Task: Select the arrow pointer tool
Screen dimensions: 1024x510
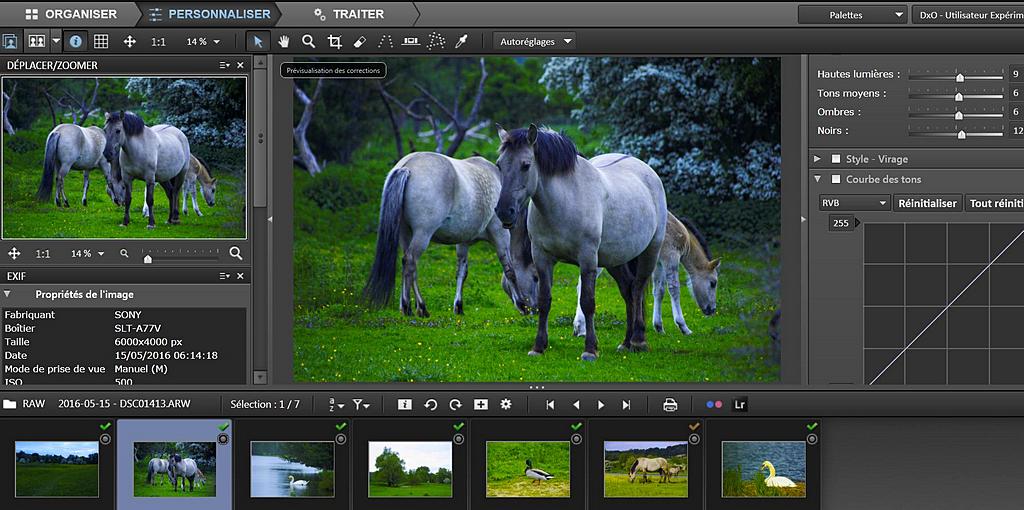Action: pyautogui.click(x=258, y=42)
